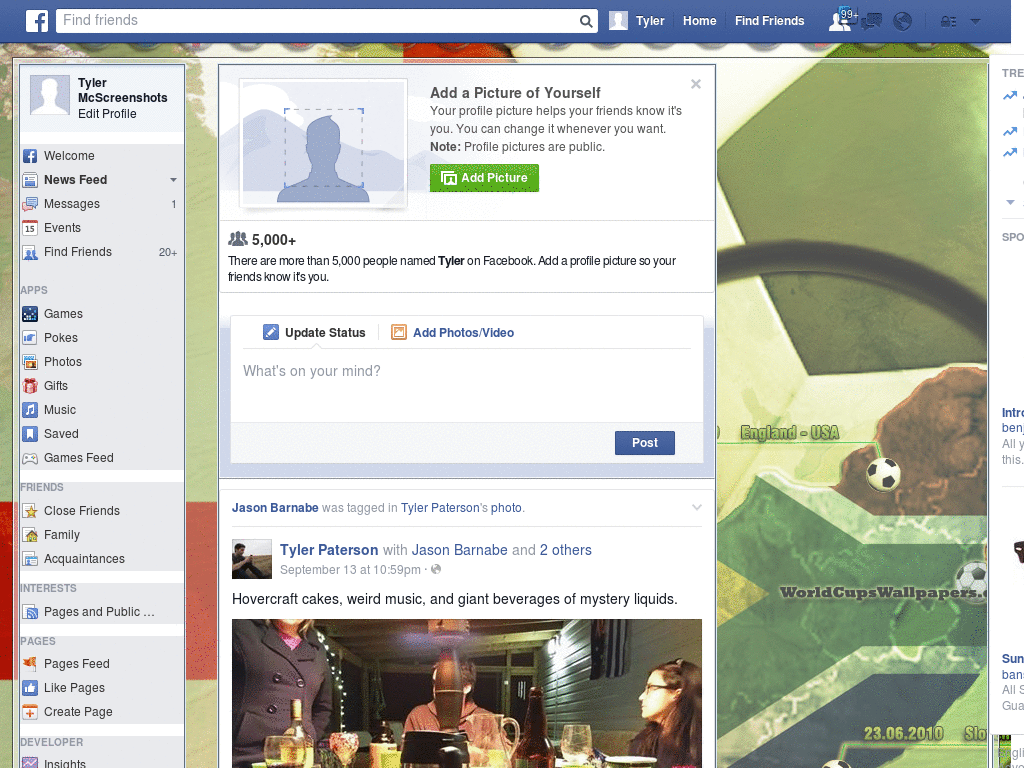This screenshot has height=768, width=1024.
Task: Open the dinner table post photo
Action: (x=467, y=694)
